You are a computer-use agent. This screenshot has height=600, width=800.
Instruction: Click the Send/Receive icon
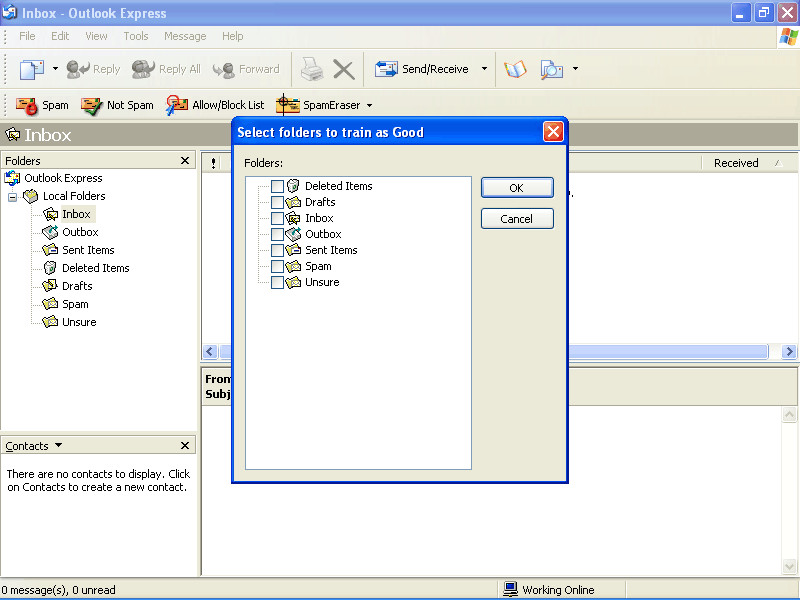[386, 69]
